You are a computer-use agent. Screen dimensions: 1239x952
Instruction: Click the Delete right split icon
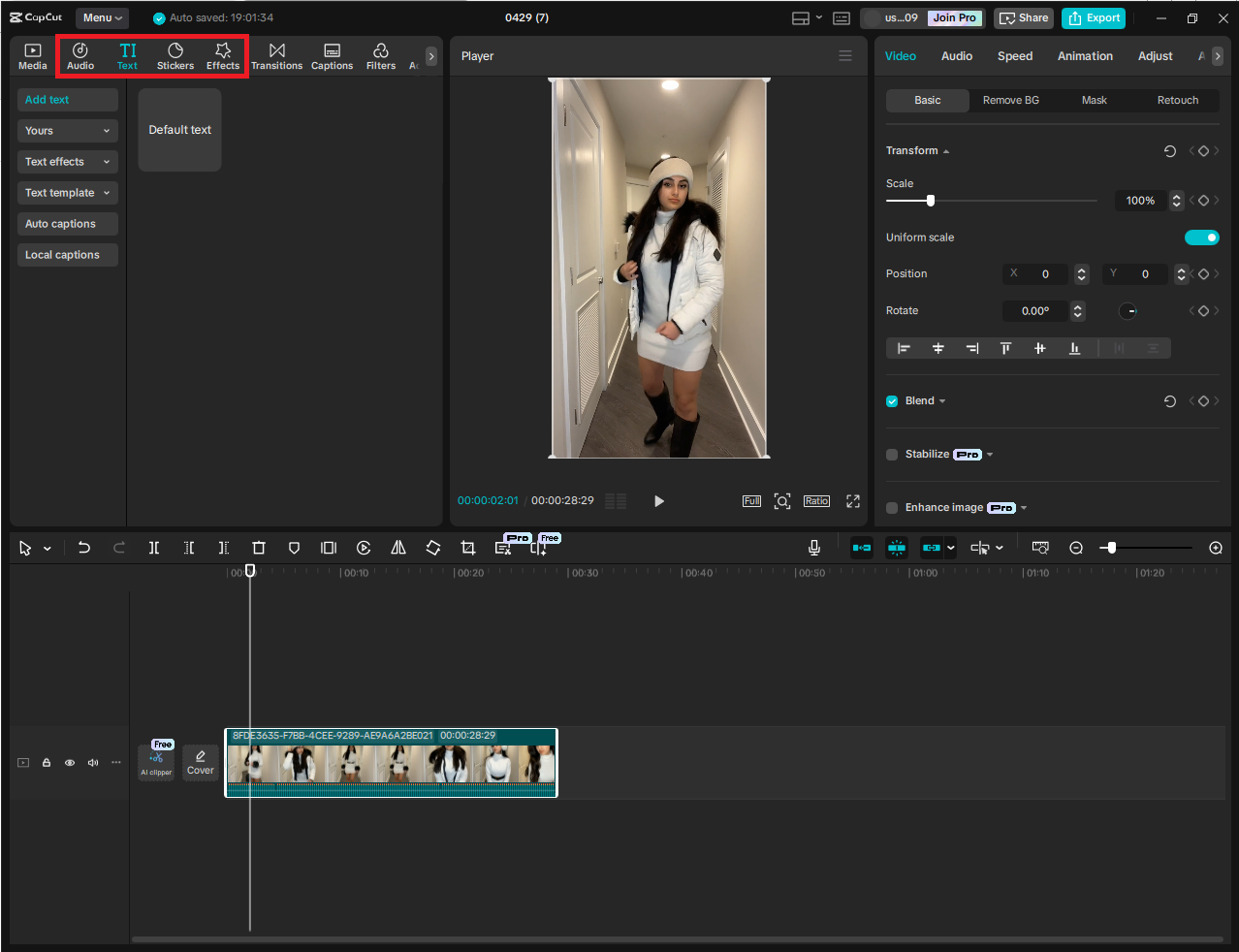[224, 548]
